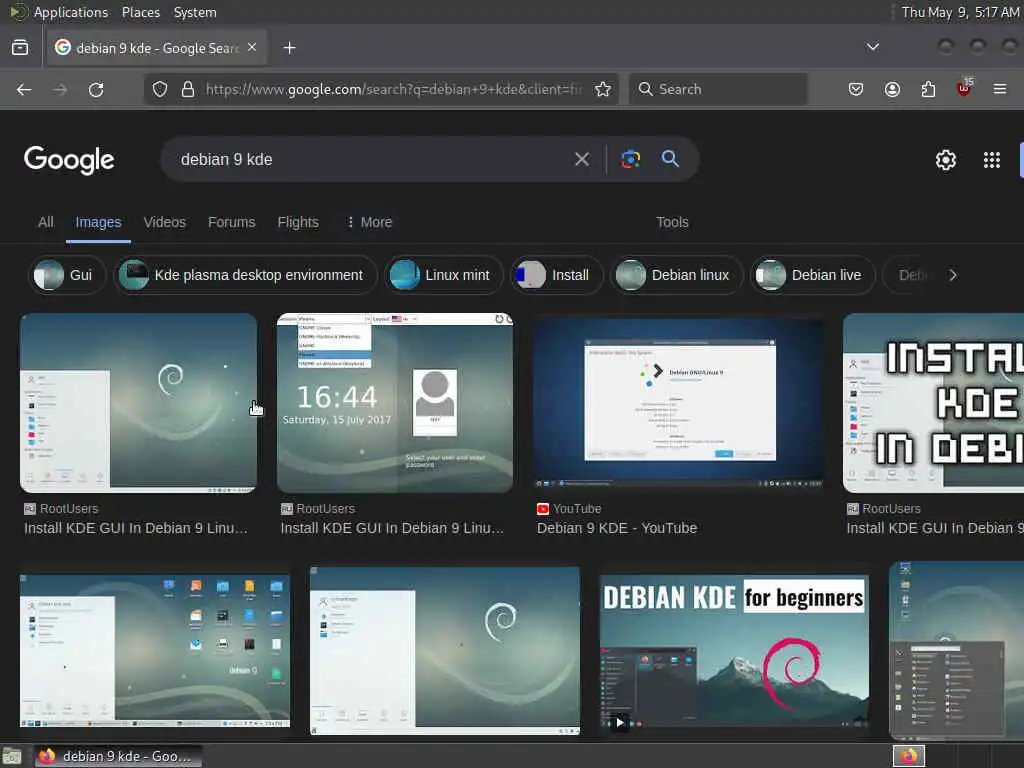
Task: Bookmark this page with the star
Action: tap(603, 89)
